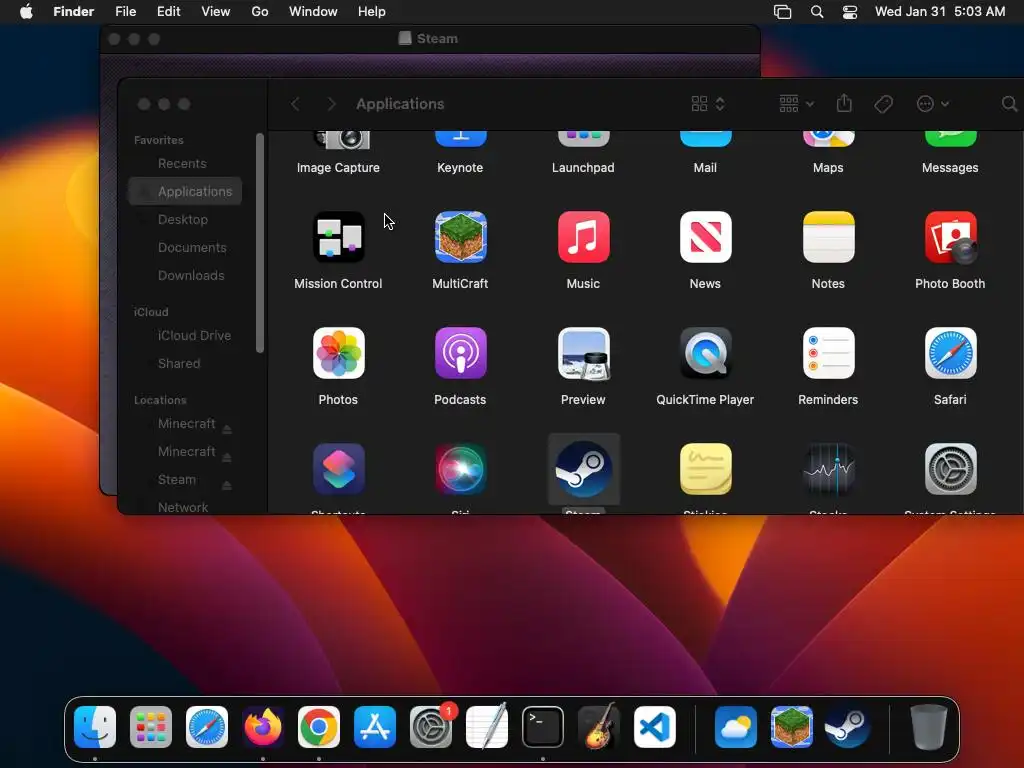Open Steam from the Dock

pos(847,727)
